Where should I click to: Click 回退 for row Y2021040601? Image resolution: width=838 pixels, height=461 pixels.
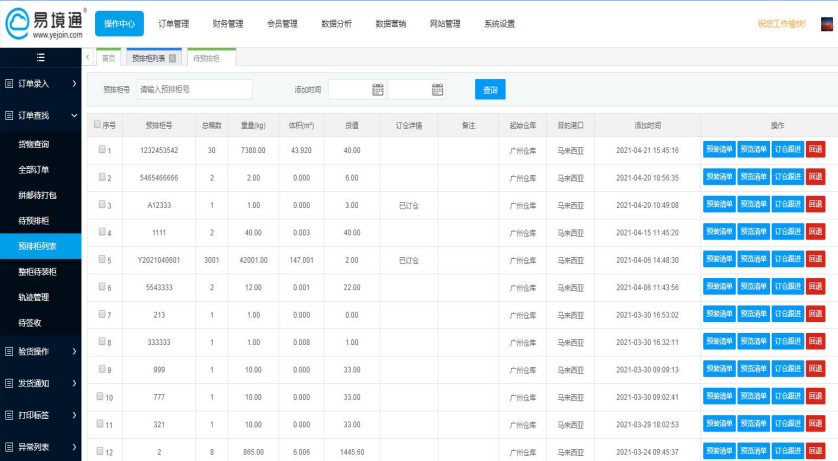[x=816, y=259]
